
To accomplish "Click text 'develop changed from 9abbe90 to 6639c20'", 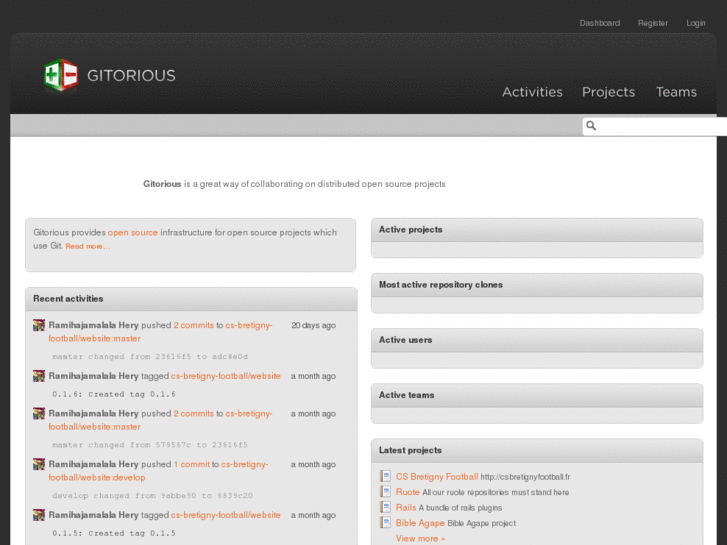I will (153, 495).
